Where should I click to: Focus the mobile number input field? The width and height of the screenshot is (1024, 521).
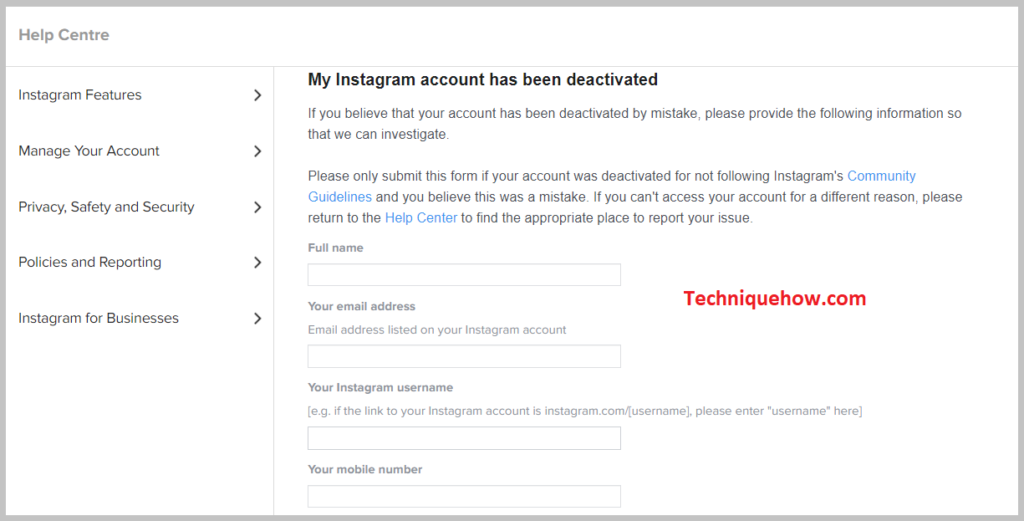tap(464, 496)
